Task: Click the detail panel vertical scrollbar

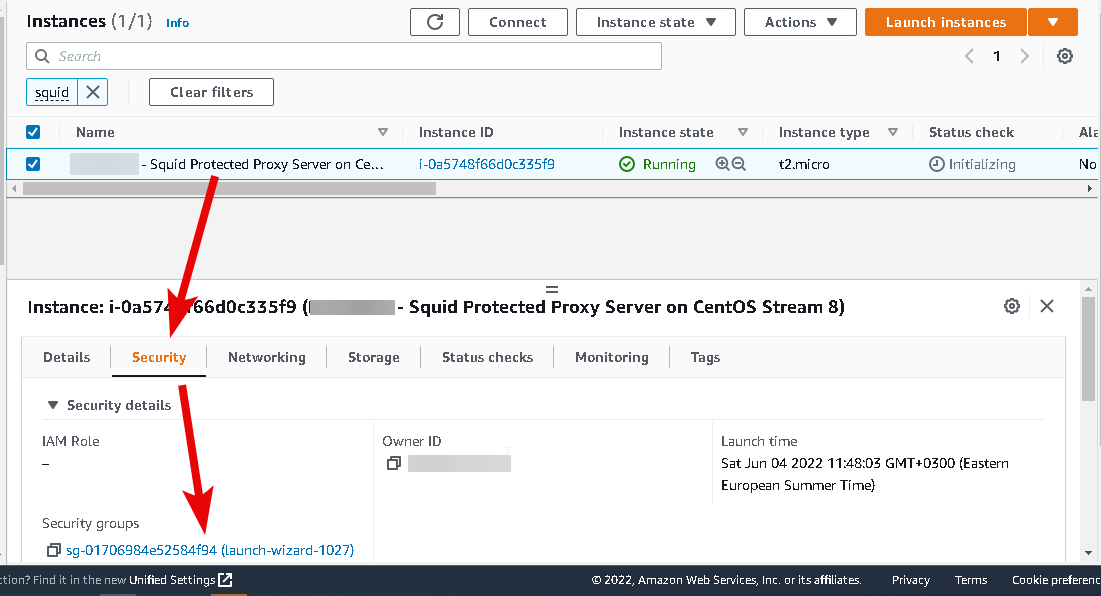Action: tap(1088, 349)
